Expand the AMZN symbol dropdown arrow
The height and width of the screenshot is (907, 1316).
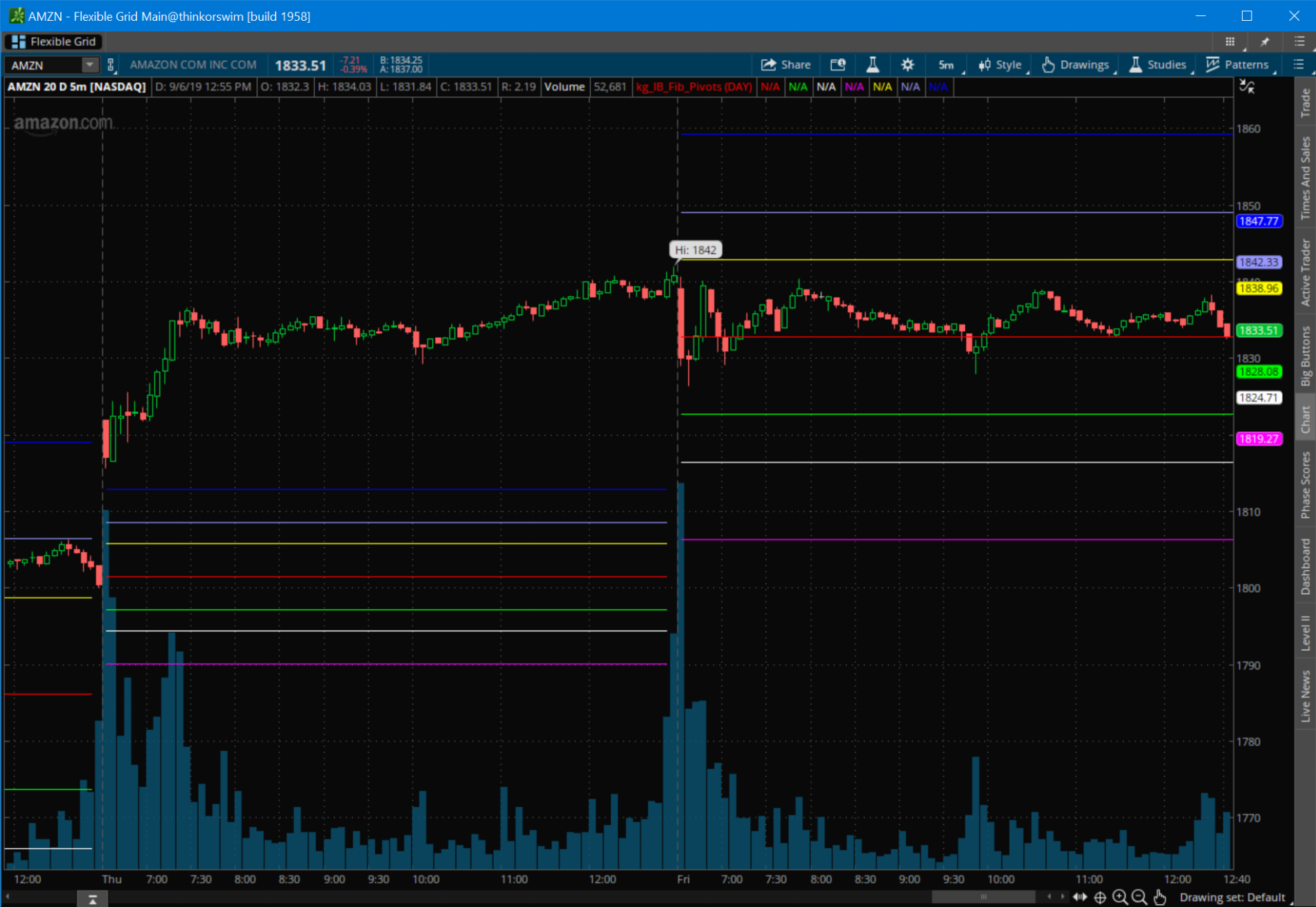point(89,65)
